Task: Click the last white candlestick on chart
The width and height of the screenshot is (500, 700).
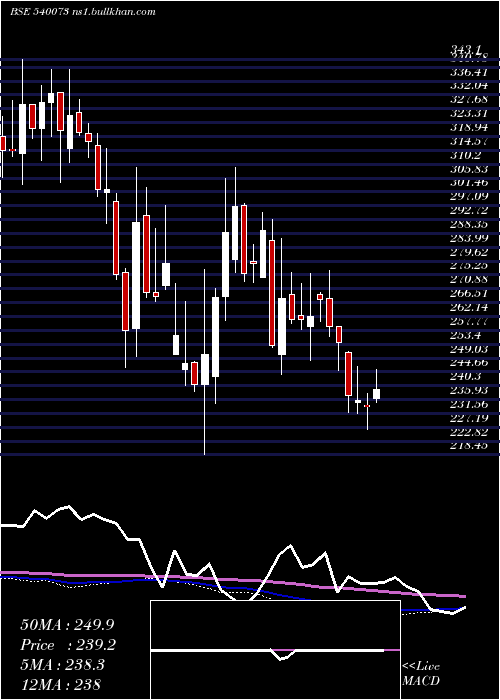Action: click(376, 394)
